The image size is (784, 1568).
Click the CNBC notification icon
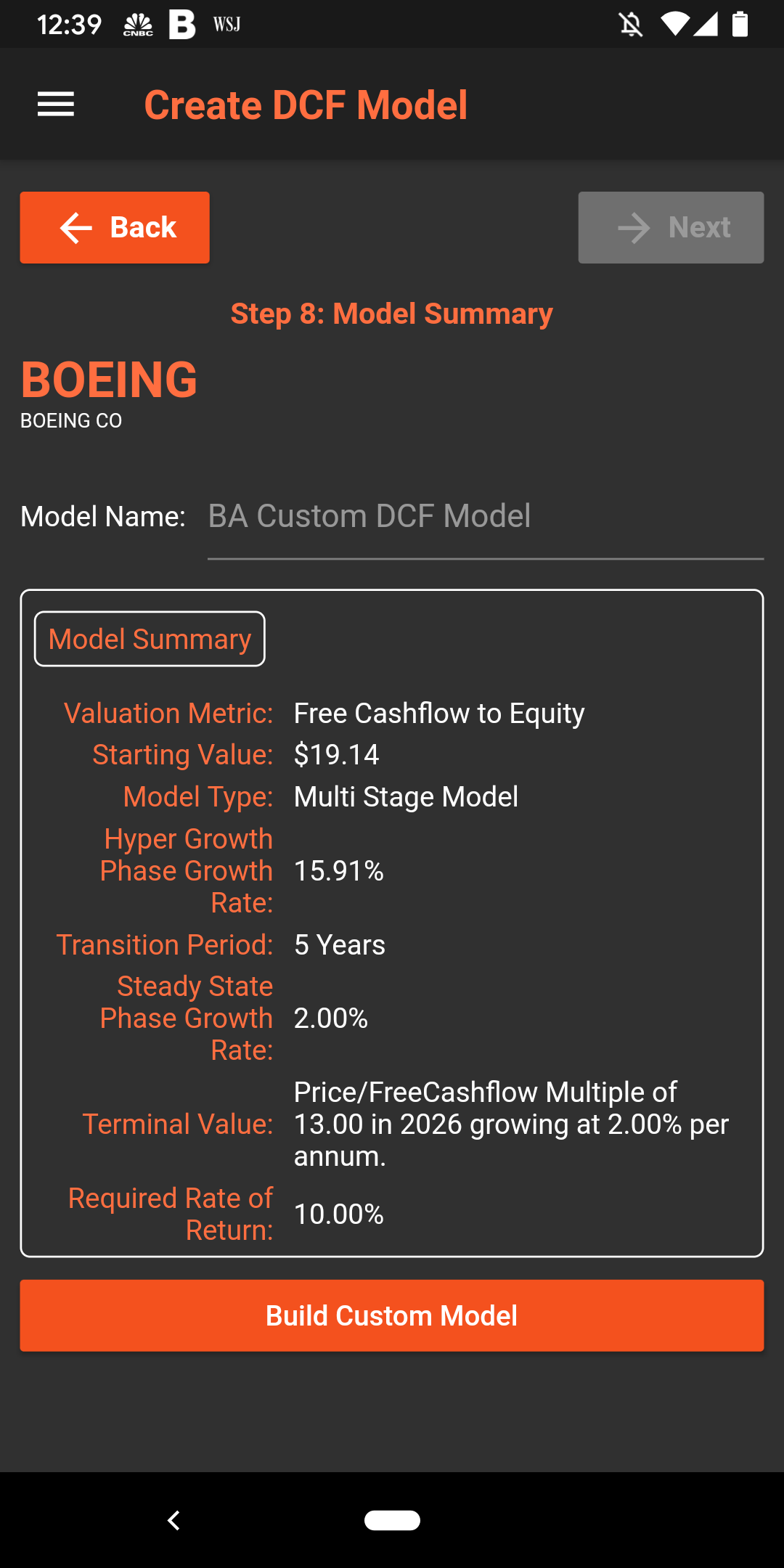point(138,25)
